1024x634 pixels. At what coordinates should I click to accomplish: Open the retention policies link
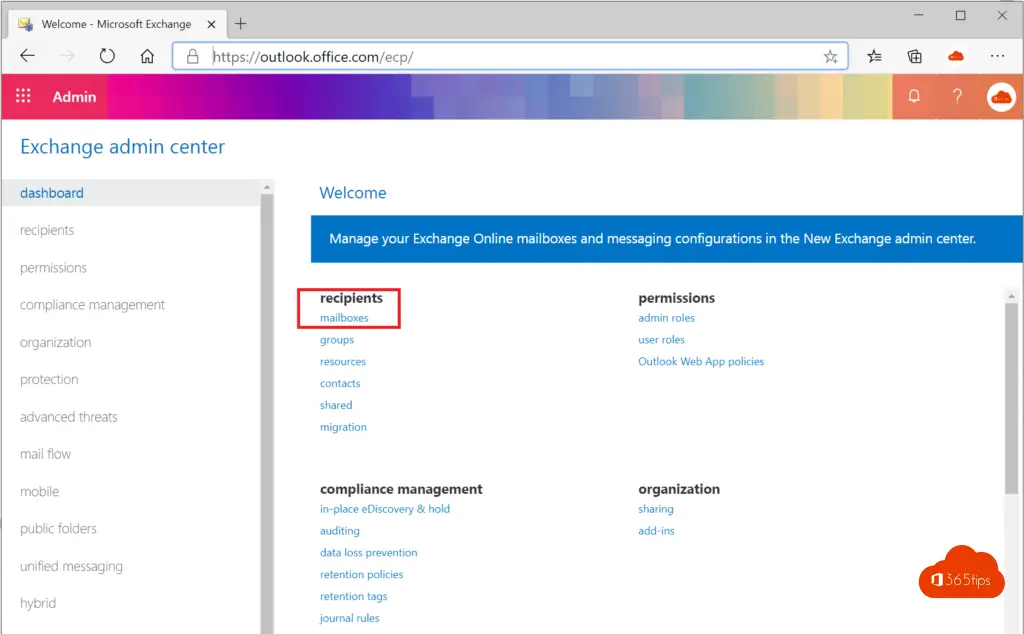[361, 575]
